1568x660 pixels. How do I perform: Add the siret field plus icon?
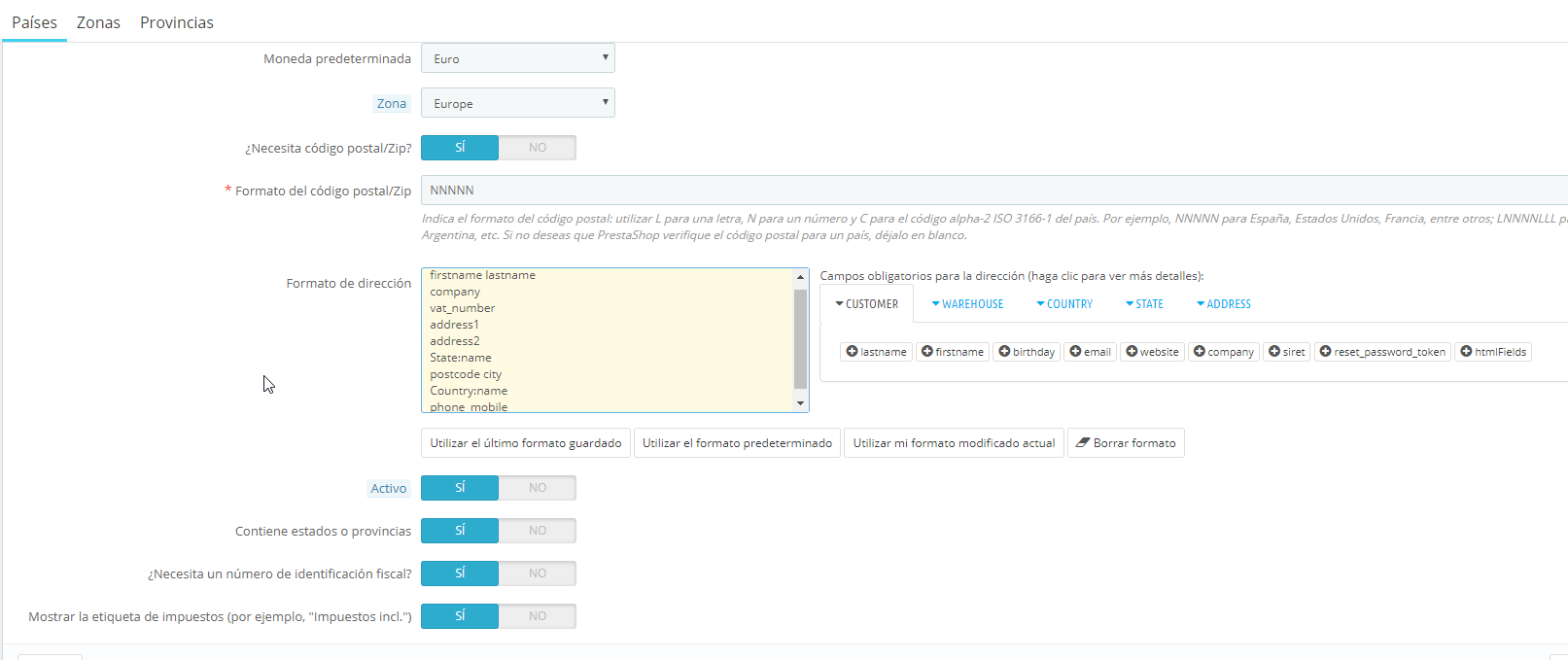click(x=1274, y=351)
